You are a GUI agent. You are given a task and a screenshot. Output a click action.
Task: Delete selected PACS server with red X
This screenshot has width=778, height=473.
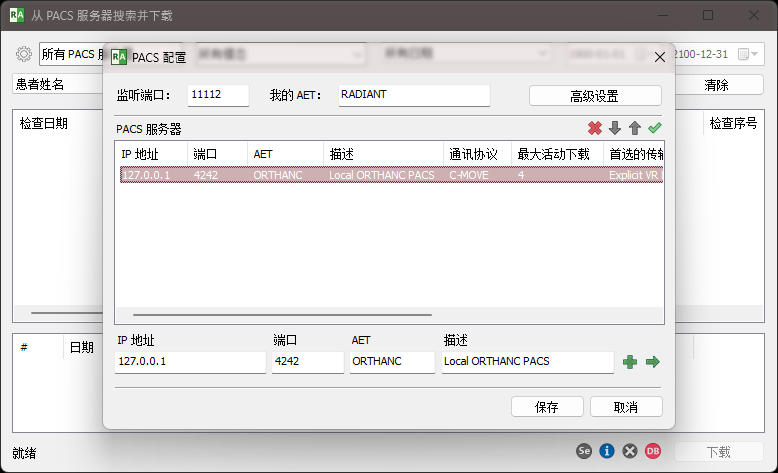coord(594,128)
